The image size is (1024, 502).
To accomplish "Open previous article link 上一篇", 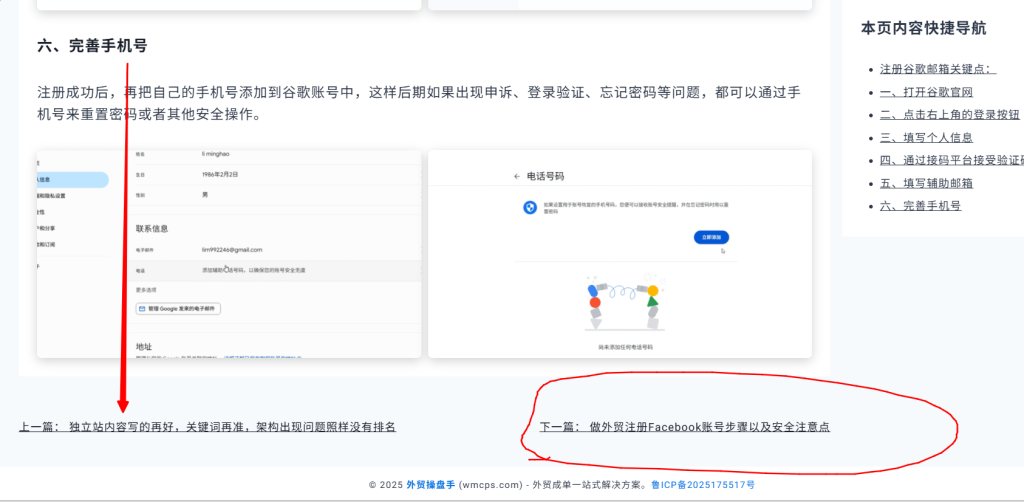I will pyautogui.click(x=207, y=427).
